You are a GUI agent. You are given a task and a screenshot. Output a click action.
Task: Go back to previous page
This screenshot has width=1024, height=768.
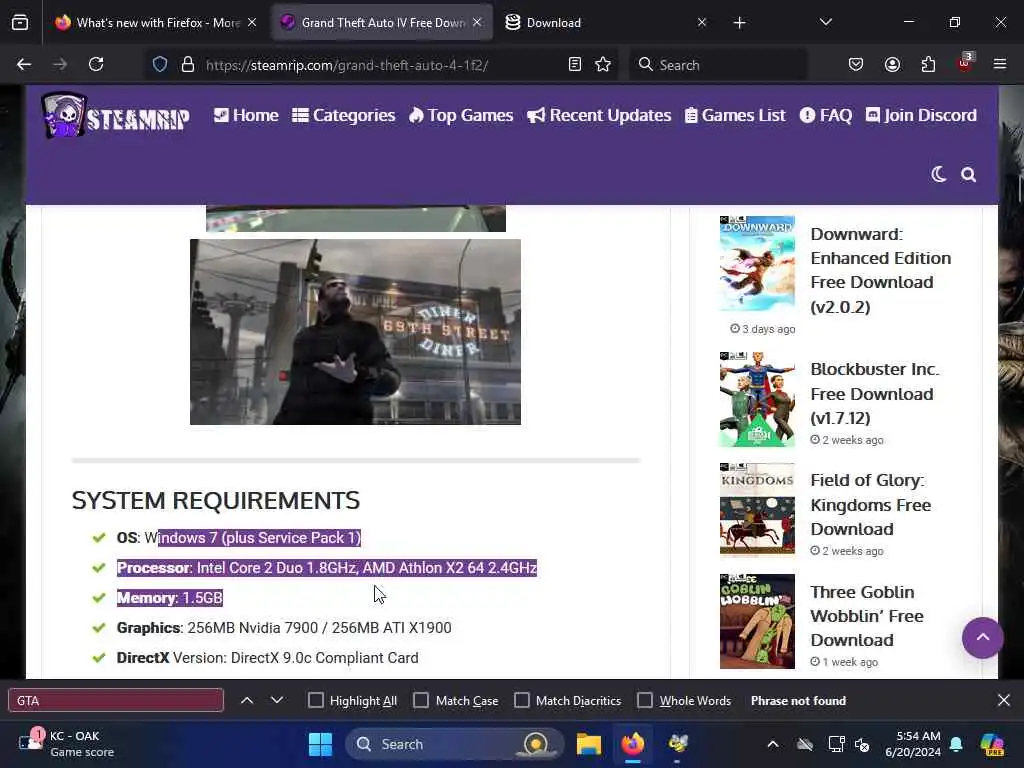[x=24, y=65]
